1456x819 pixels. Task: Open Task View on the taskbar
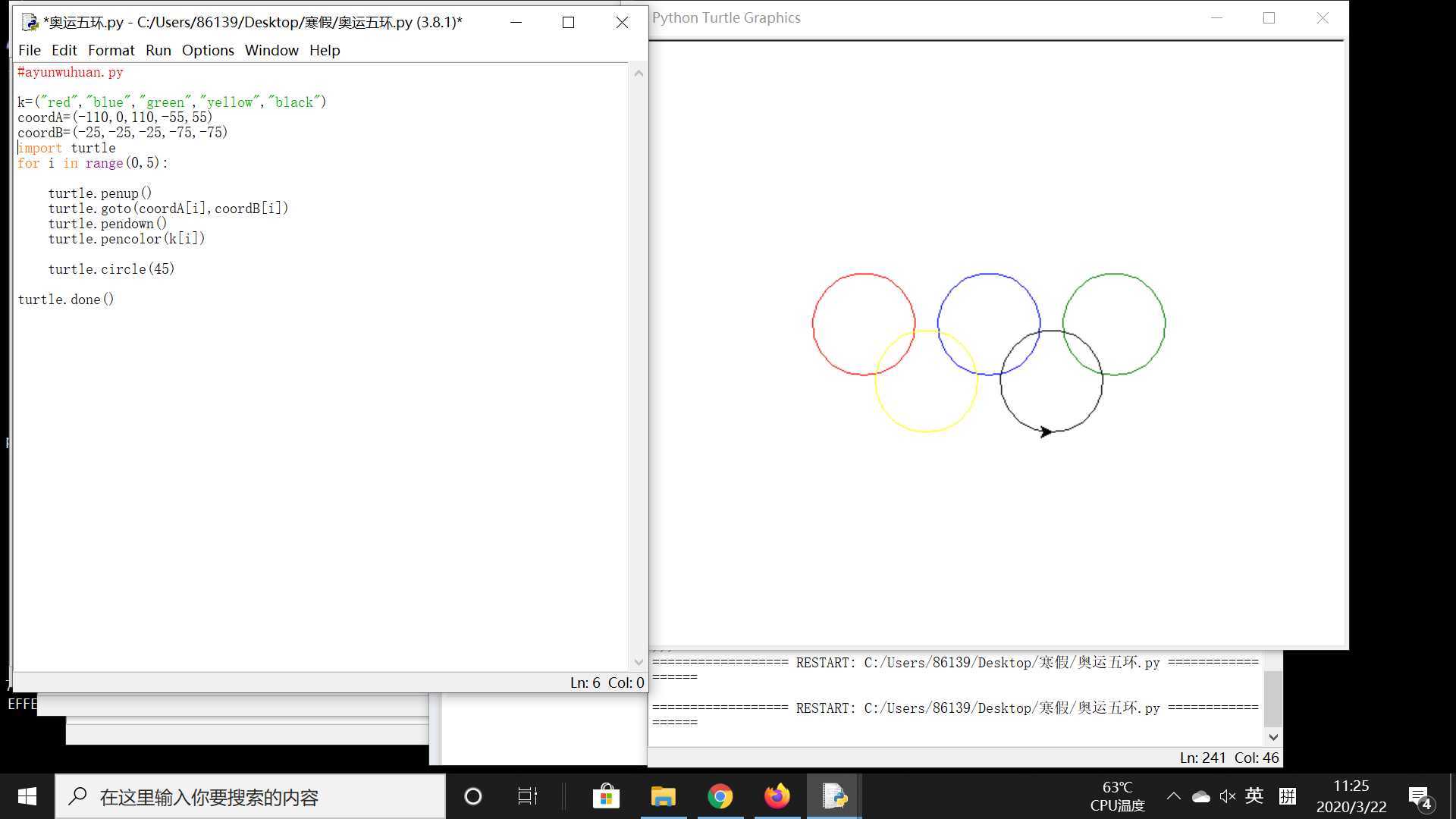[528, 796]
